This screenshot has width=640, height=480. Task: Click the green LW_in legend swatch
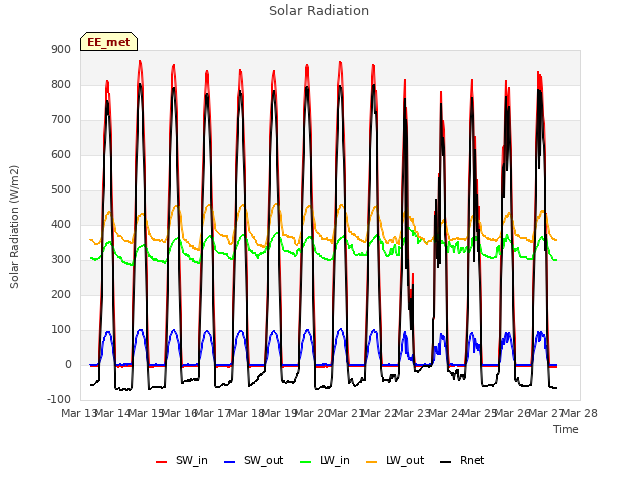pos(306,462)
